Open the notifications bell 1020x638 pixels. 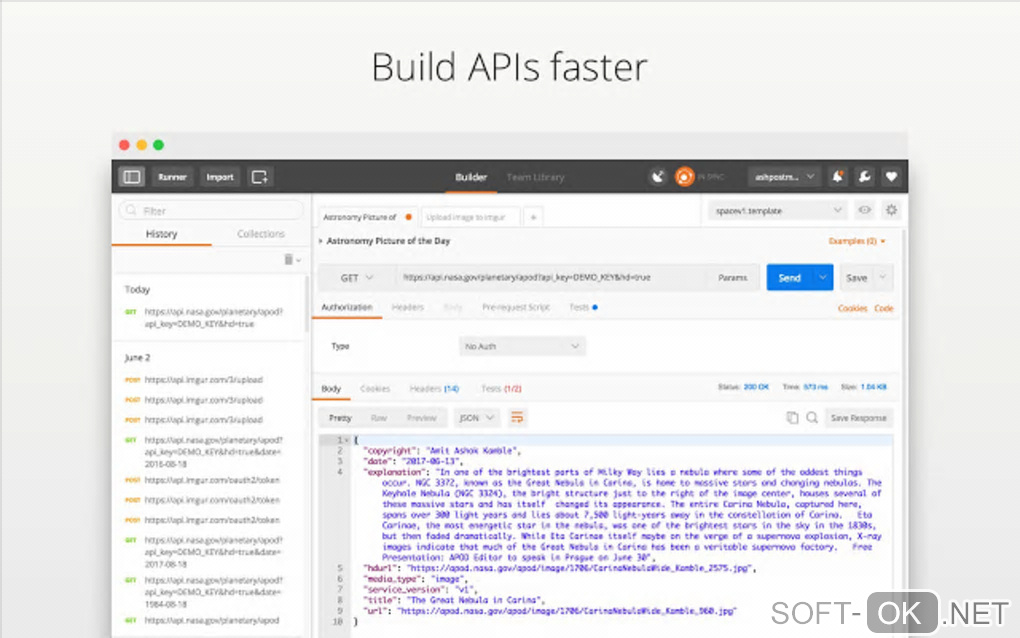tap(838, 176)
